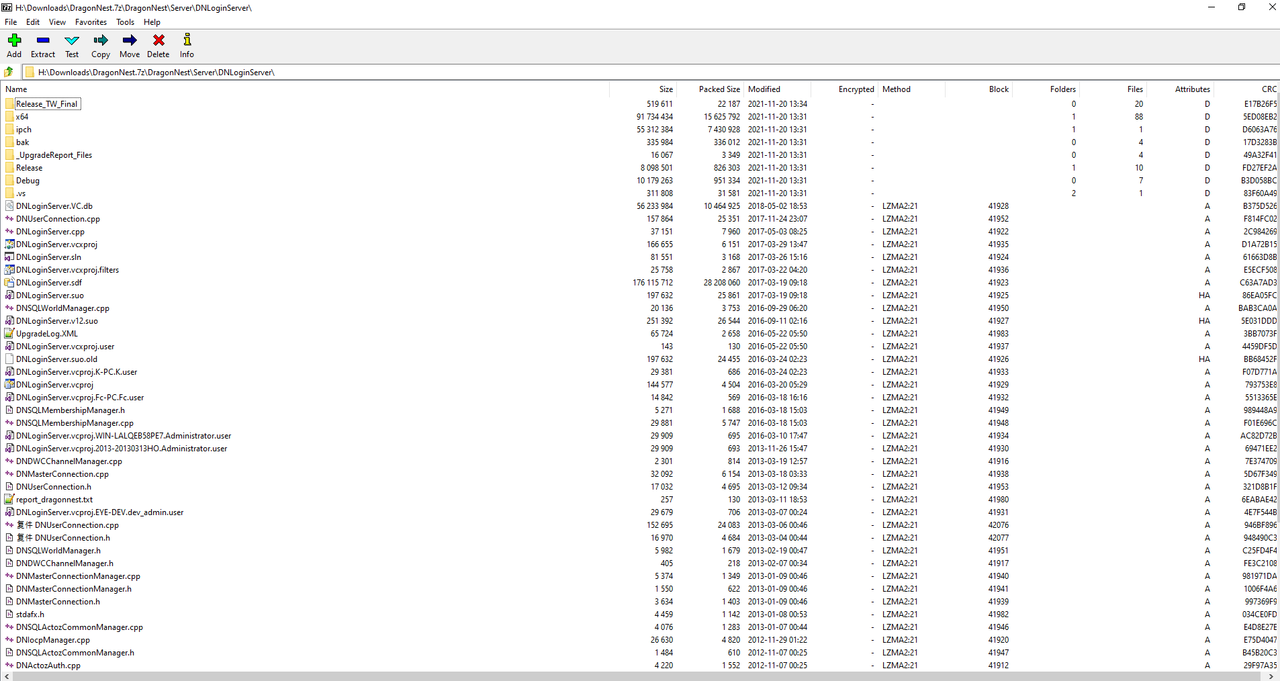Sort by the Modified column header
Image resolution: width=1280 pixels, height=681 pixels.
click(764, 89)
